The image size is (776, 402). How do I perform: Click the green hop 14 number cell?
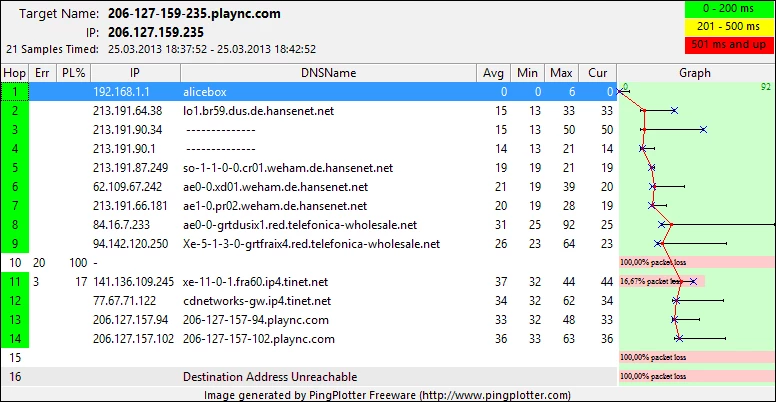[x=15, y=339]
